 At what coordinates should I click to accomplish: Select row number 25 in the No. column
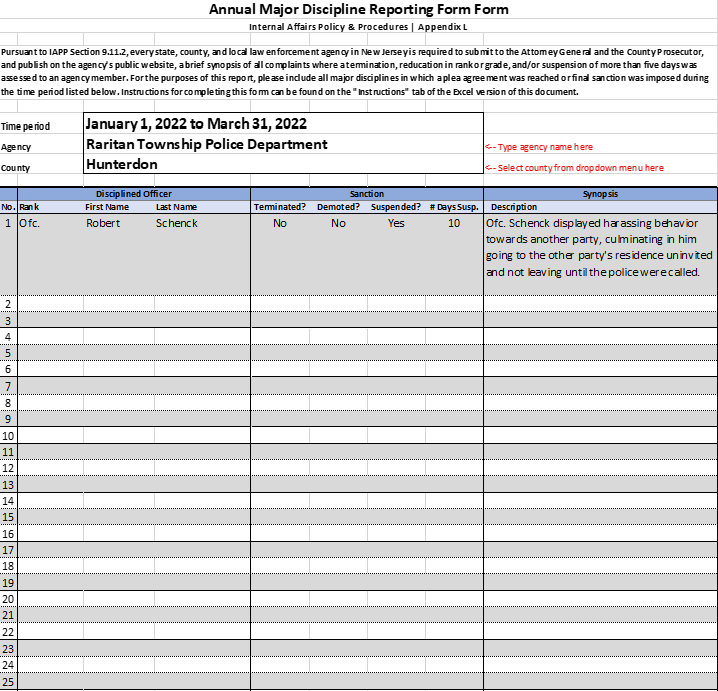click(x=8, y=681)
